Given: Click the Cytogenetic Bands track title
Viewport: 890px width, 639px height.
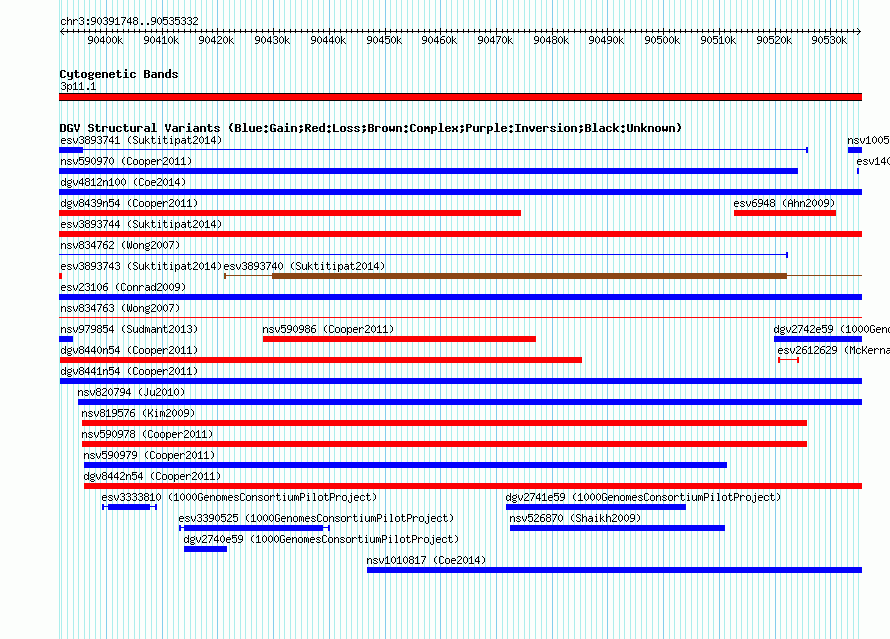Looking at the screenshot, I should [119, 74].
